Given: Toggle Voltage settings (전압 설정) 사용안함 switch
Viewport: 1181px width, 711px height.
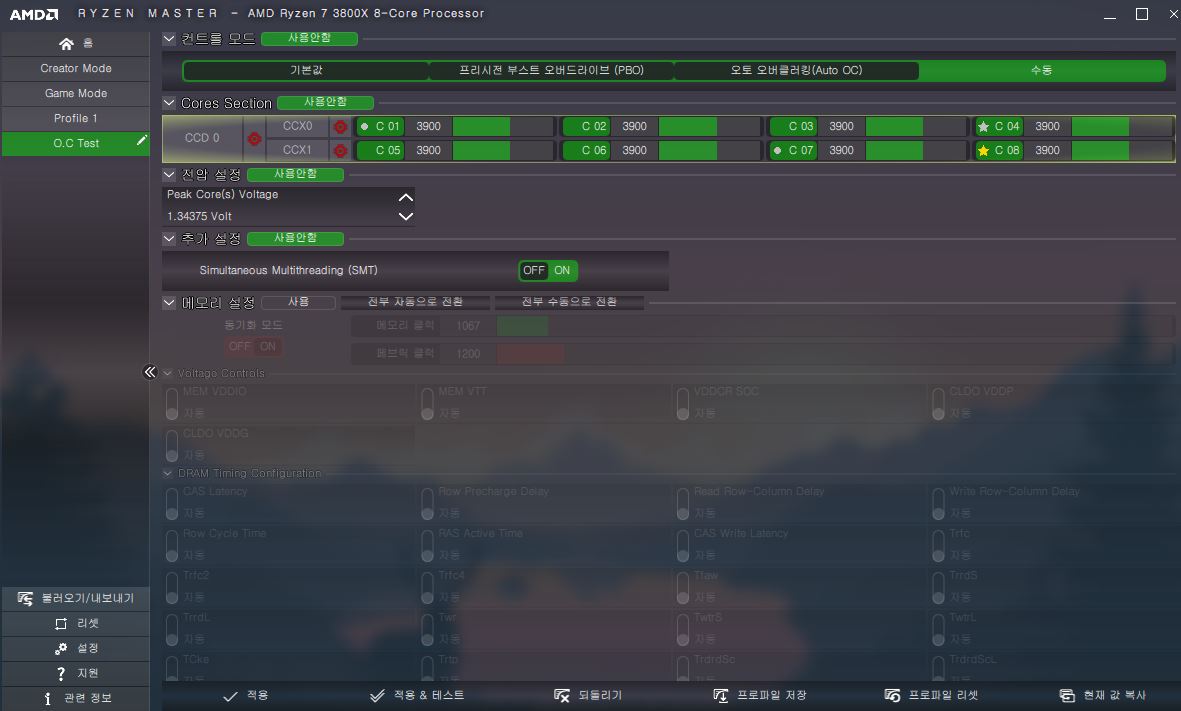Looking at the screenshot, I should coord(295,175).
